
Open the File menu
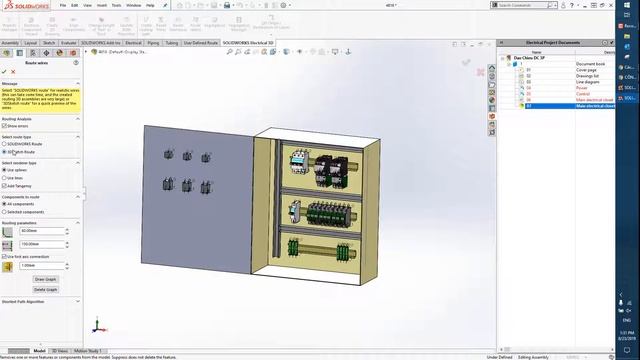(62, 5)
